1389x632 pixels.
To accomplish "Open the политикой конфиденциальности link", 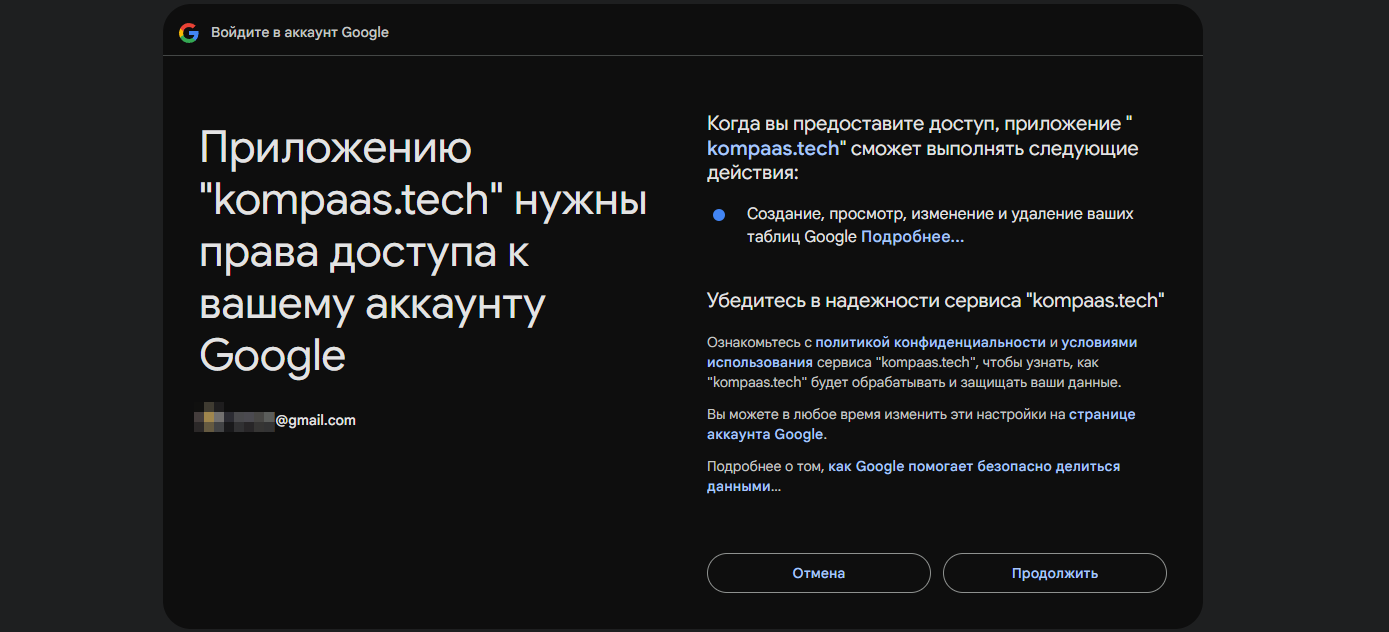I will (x=930, y=342).
